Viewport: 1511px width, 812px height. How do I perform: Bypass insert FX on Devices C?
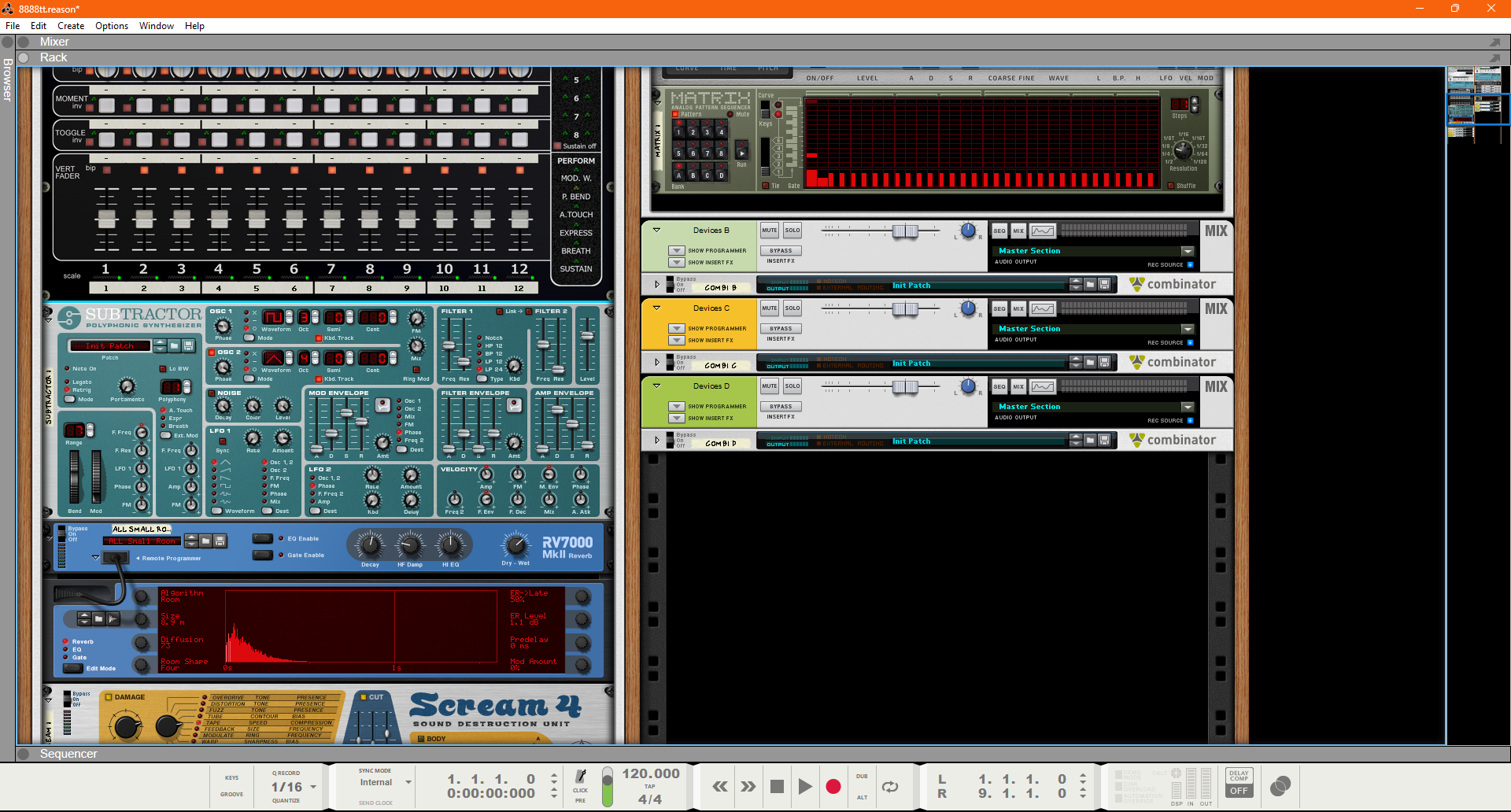(x=781, y=329)
